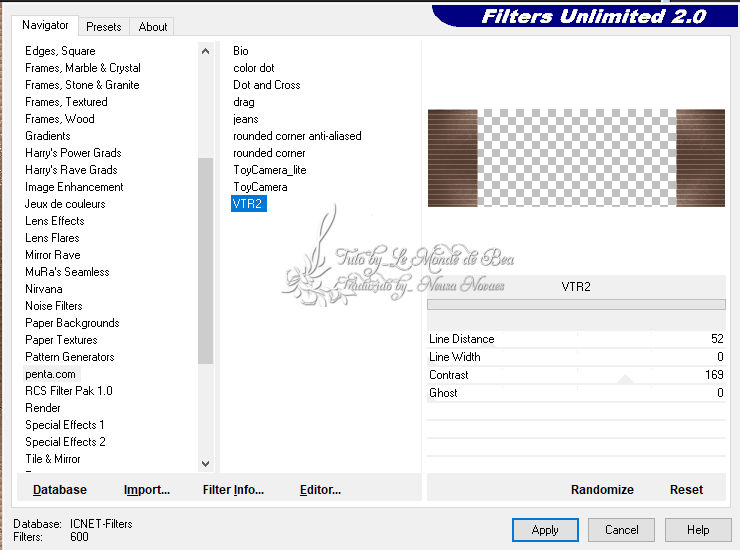Screen dimensions: 740x550
Task: Open the Editor... button
Action: [320, 490]
